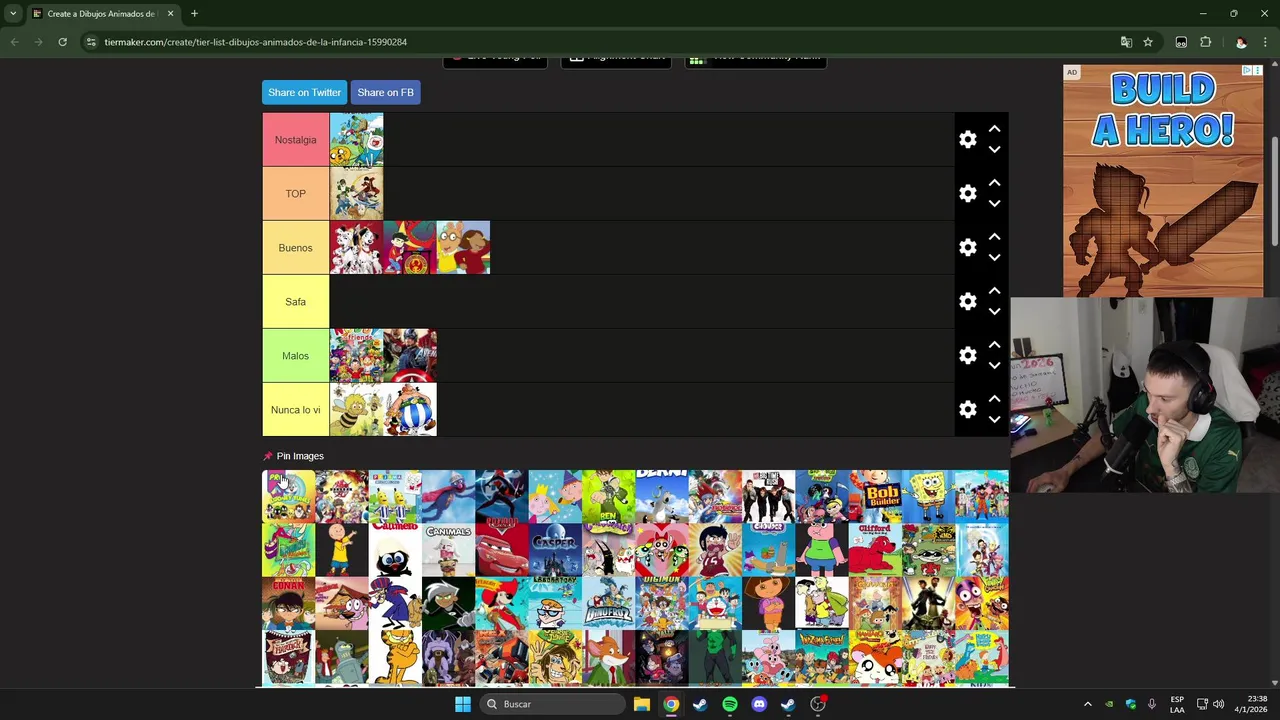The image size is (1280, 720).
Task: Pick the Captain America image in Malos tier
Action: point(410,356)
